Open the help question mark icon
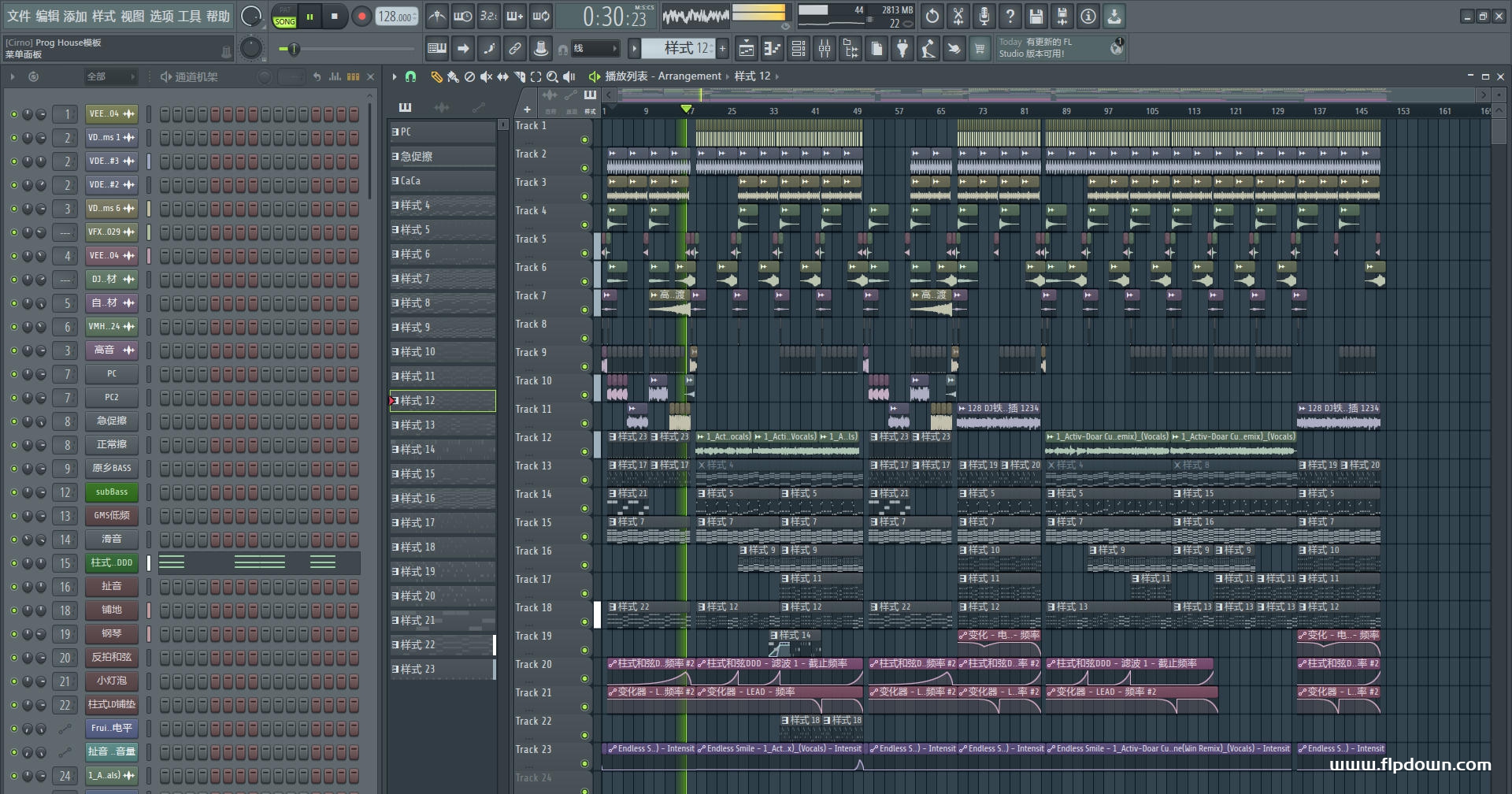 1010,16
